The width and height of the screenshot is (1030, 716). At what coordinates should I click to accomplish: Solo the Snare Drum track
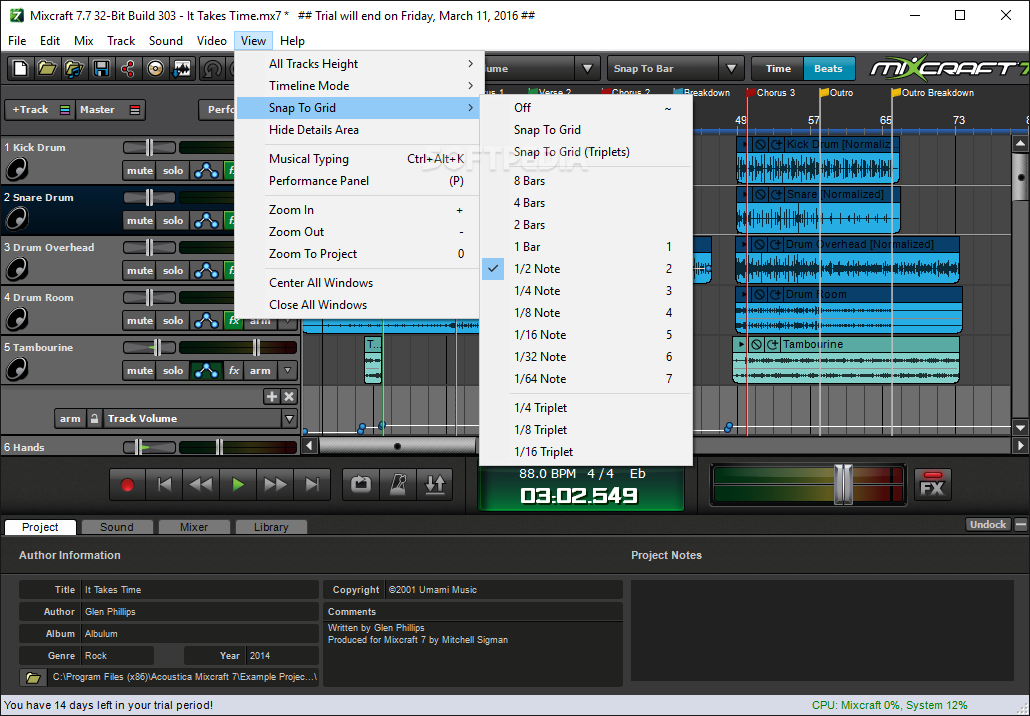173,221
